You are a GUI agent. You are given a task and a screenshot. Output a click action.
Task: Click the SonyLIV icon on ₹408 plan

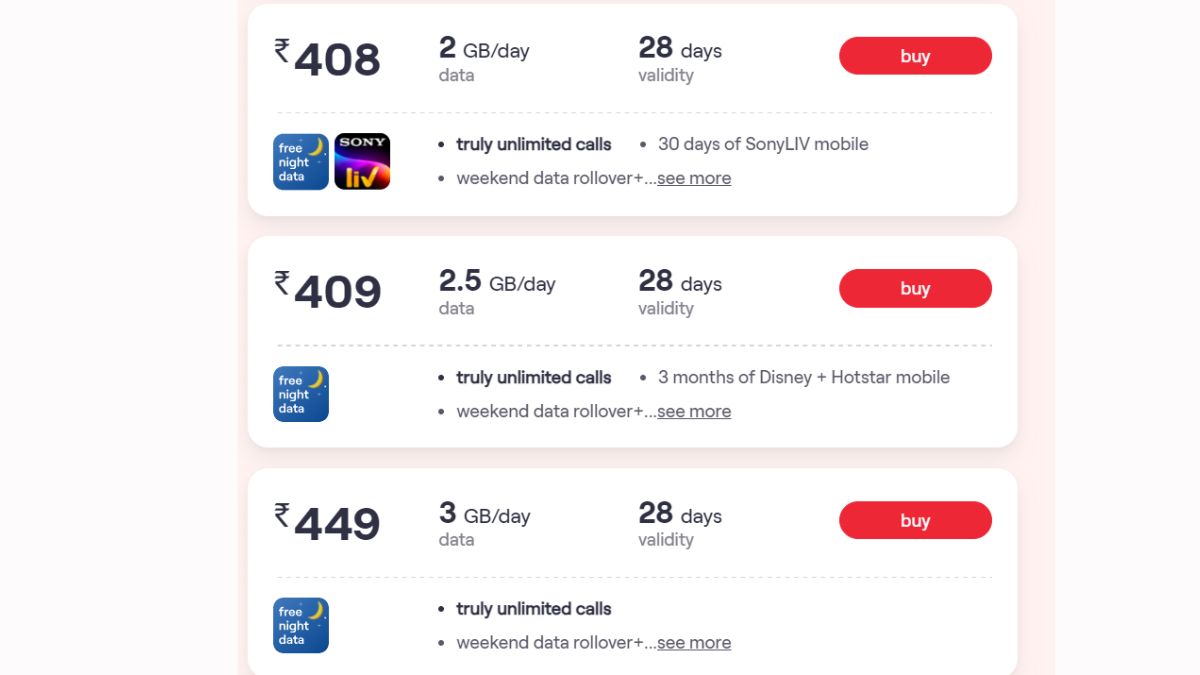click(x=362, y=162)
